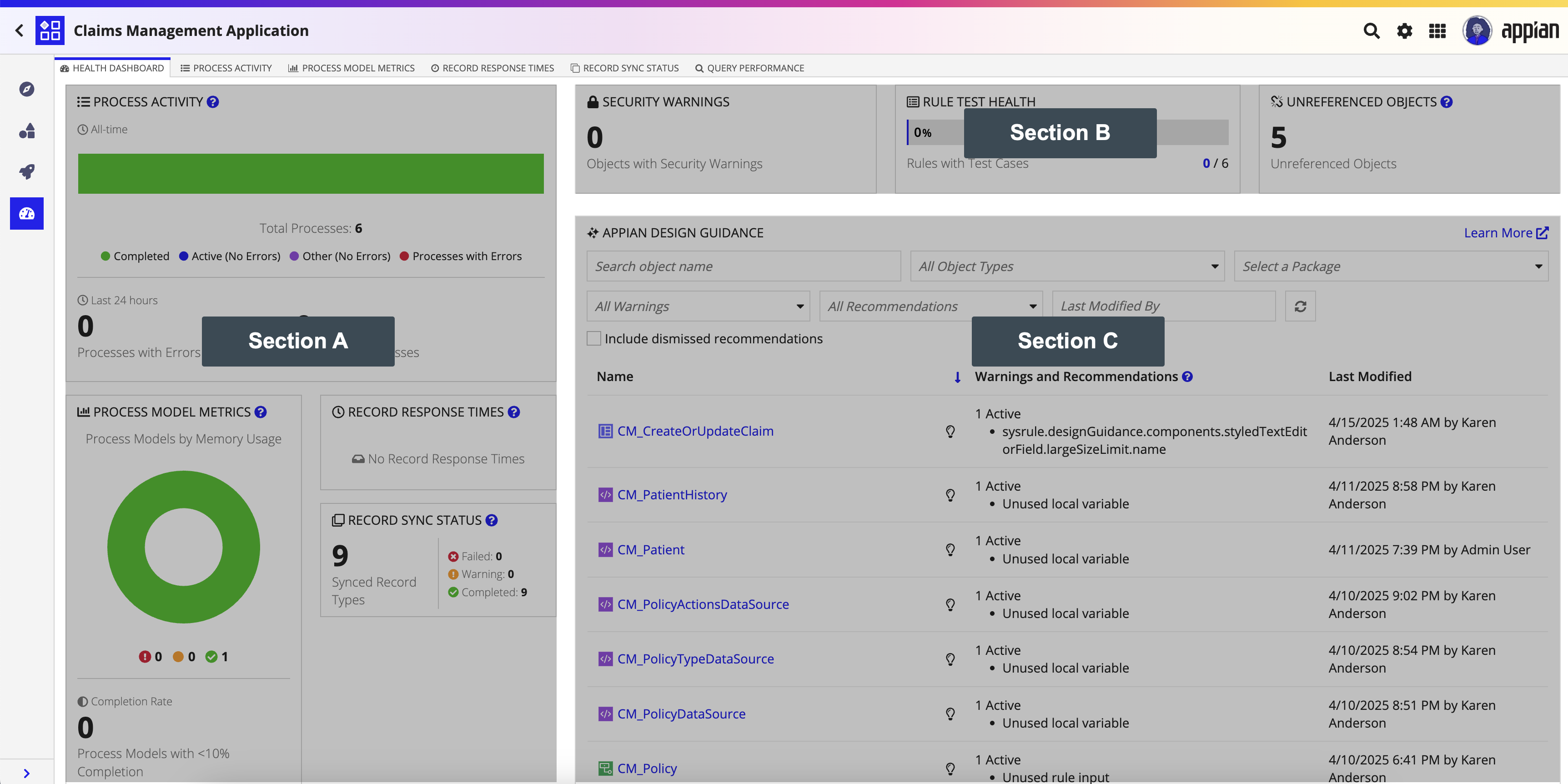This screenshot has height=784, width=1568.
Task: Open the search magnifier icon in header
Action: coord(1372,30)
